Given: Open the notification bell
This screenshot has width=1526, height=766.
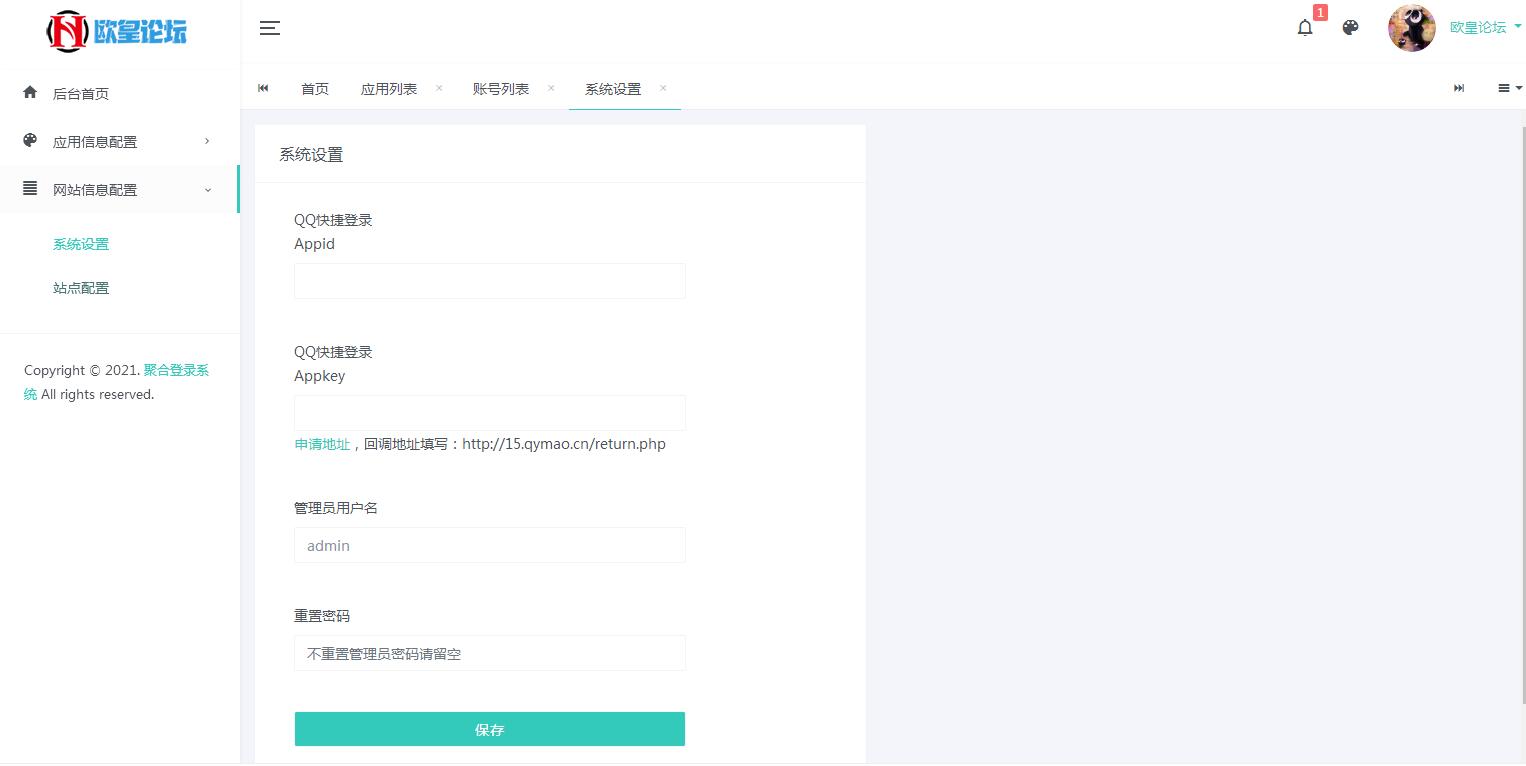Looking at the screenshot, I should [1305, 28].
